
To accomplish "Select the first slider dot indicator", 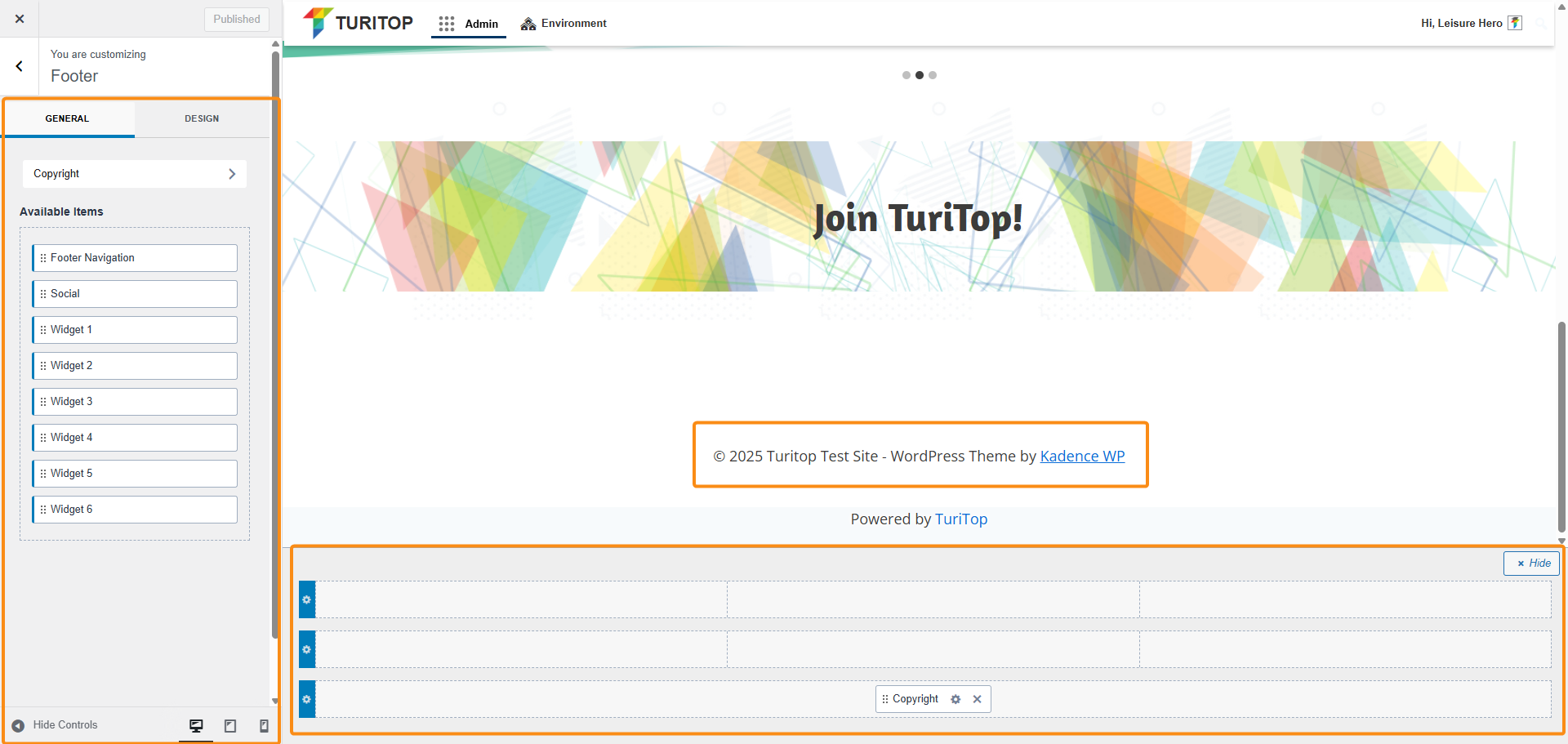I will pyautogui.click(x=906, y=75).
